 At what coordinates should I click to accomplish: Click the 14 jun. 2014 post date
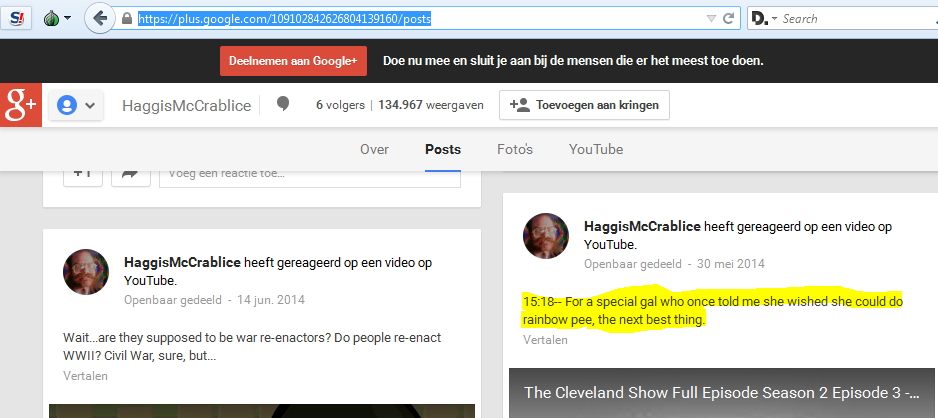click(271, 300)
